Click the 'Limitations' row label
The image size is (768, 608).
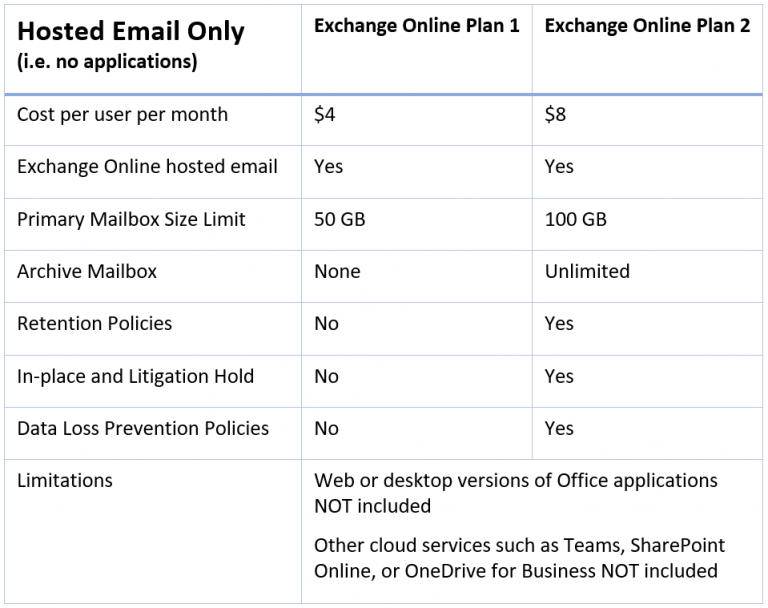pyautogui.click(x=65, y=481)
